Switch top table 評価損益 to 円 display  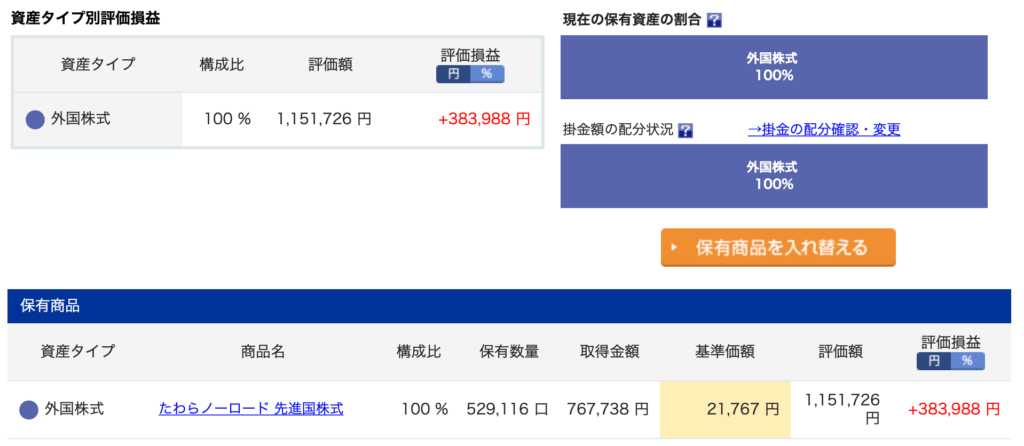(454, 74)
